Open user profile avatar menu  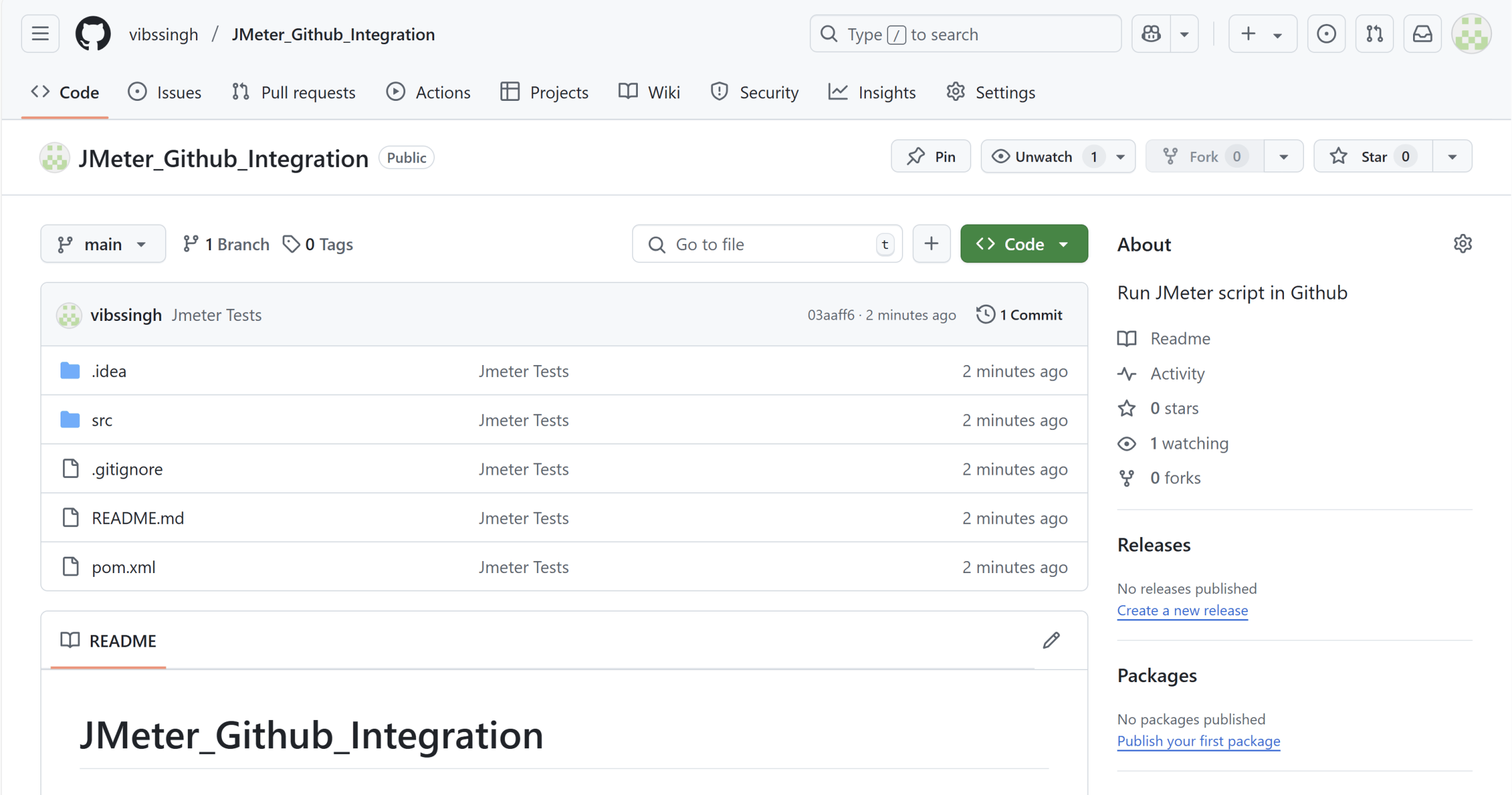(x=1471, y=33)
